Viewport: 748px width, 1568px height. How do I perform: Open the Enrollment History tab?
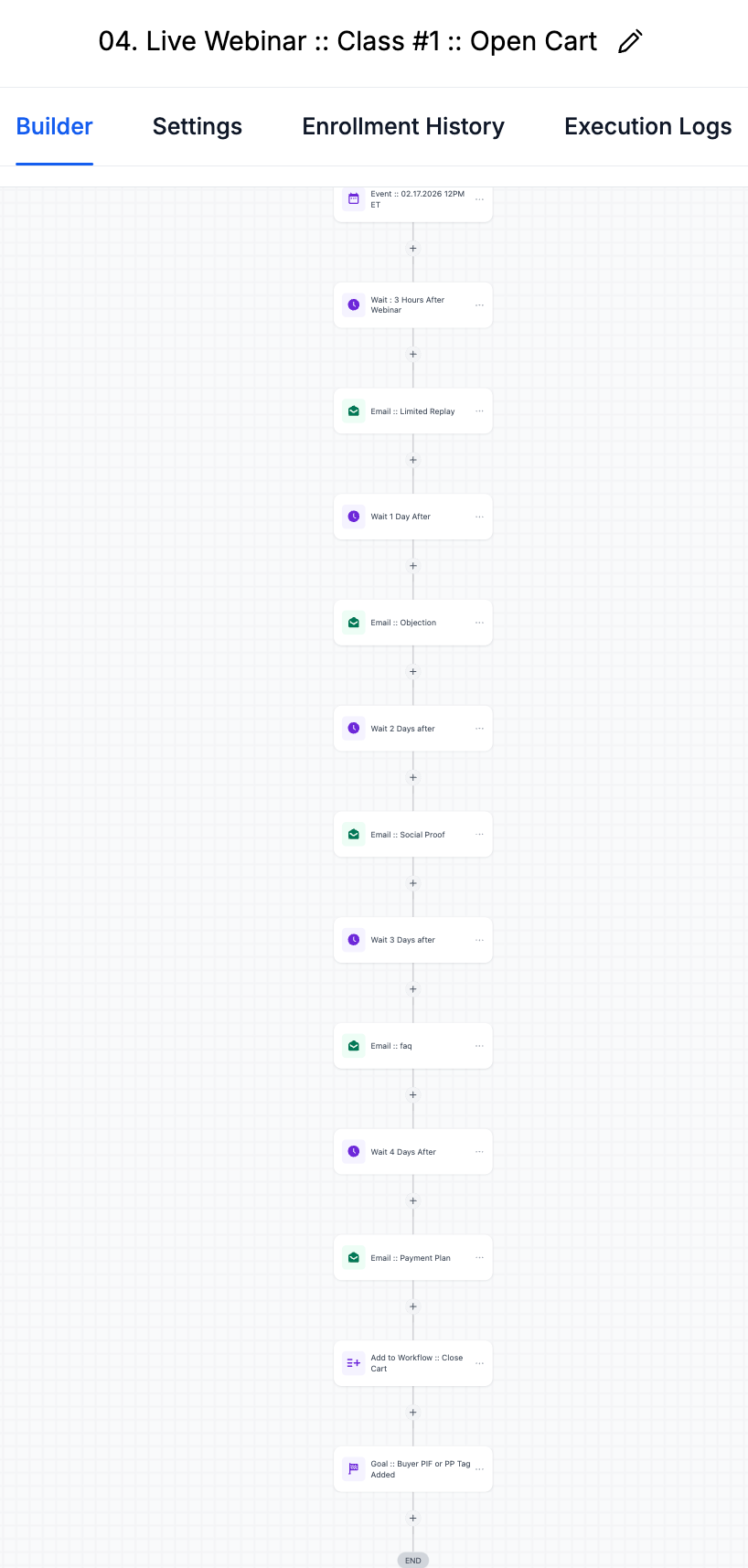403,127
